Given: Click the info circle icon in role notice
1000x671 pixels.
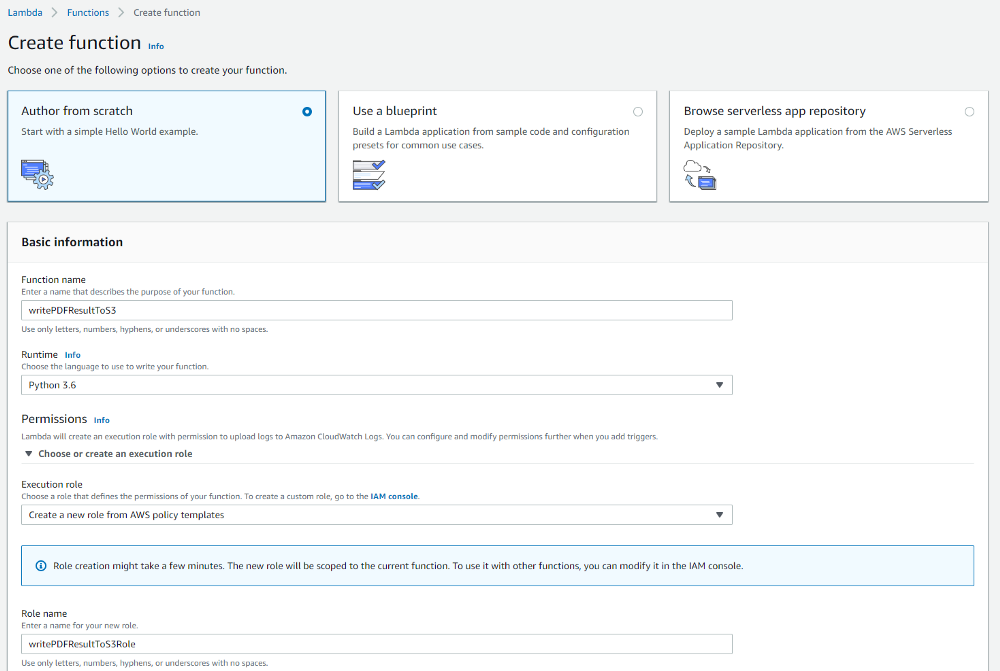Looking at the screenshot, I should [x=41, y=566].
